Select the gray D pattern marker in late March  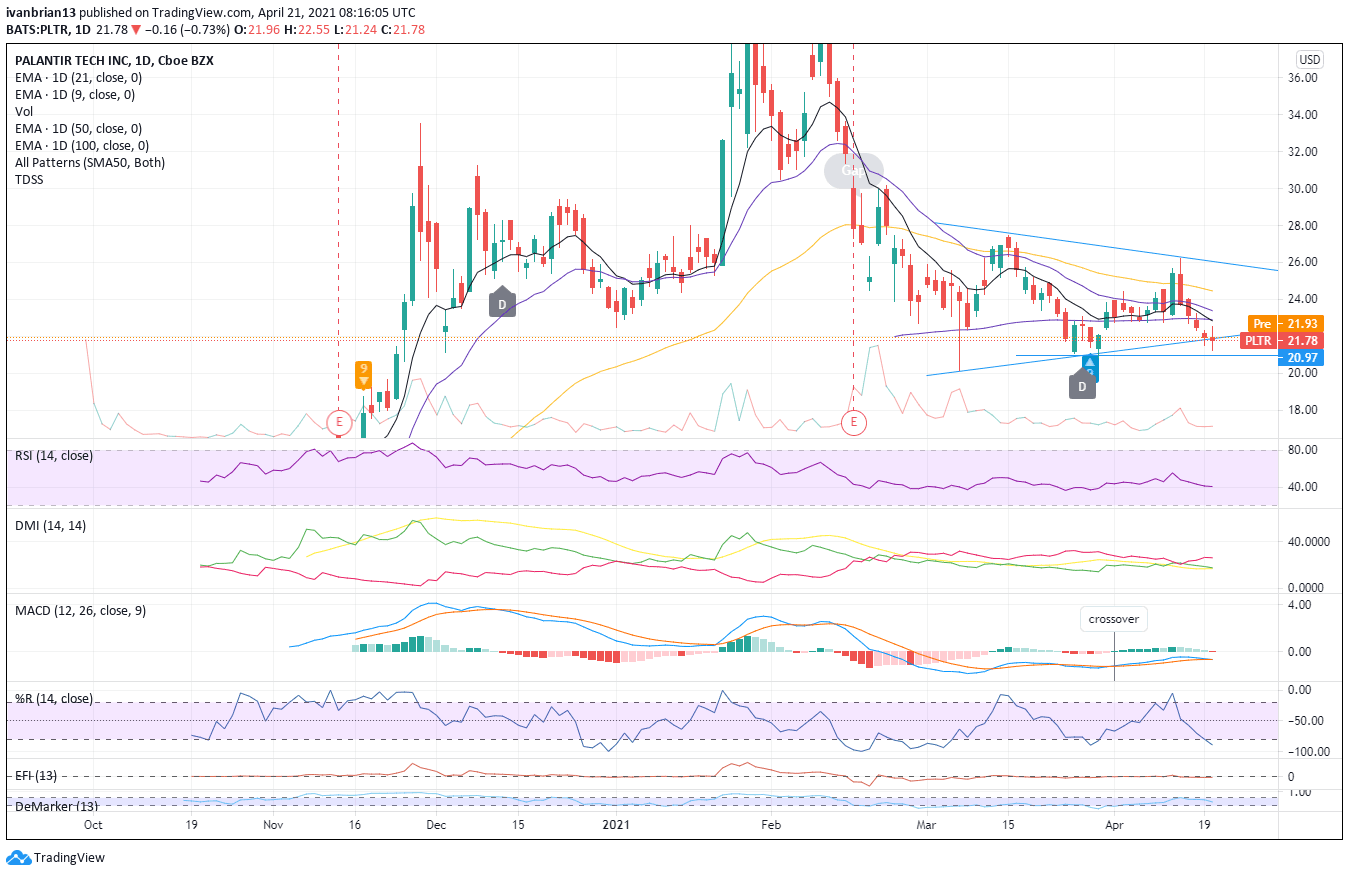pyautogui.click(x=1081, y=386)
